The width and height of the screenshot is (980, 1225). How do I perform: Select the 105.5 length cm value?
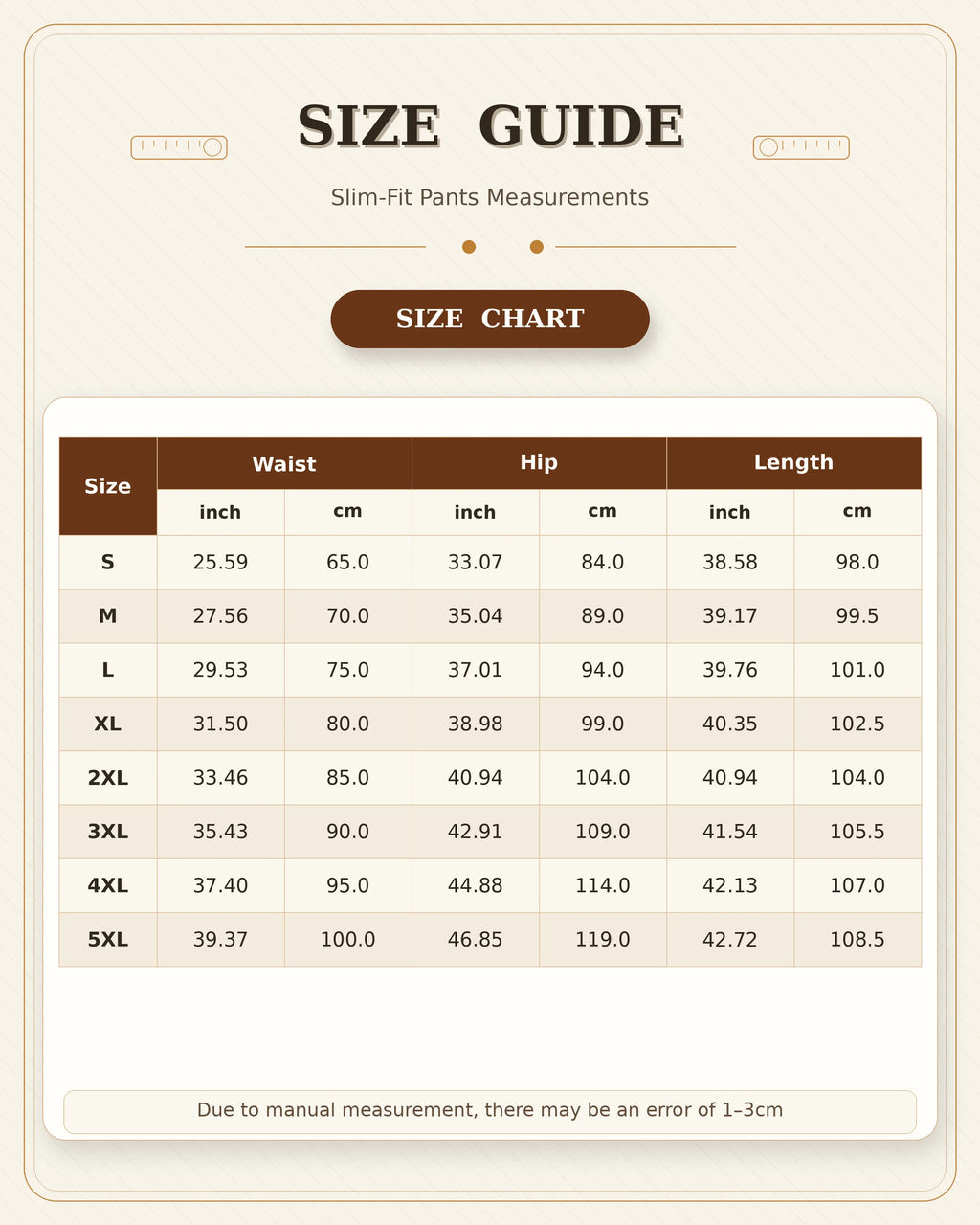857,832
